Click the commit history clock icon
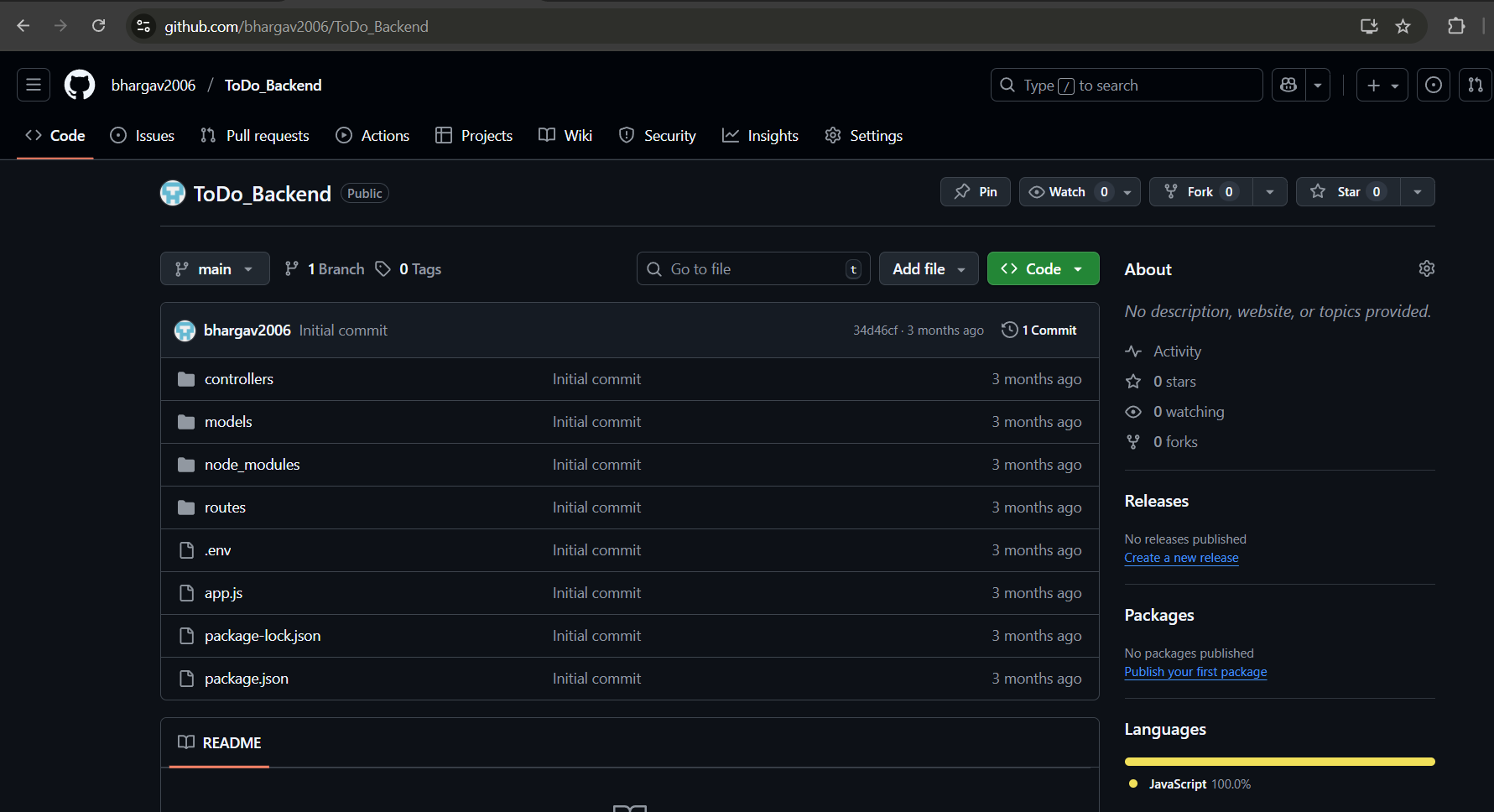 [x=1010, y=330]
